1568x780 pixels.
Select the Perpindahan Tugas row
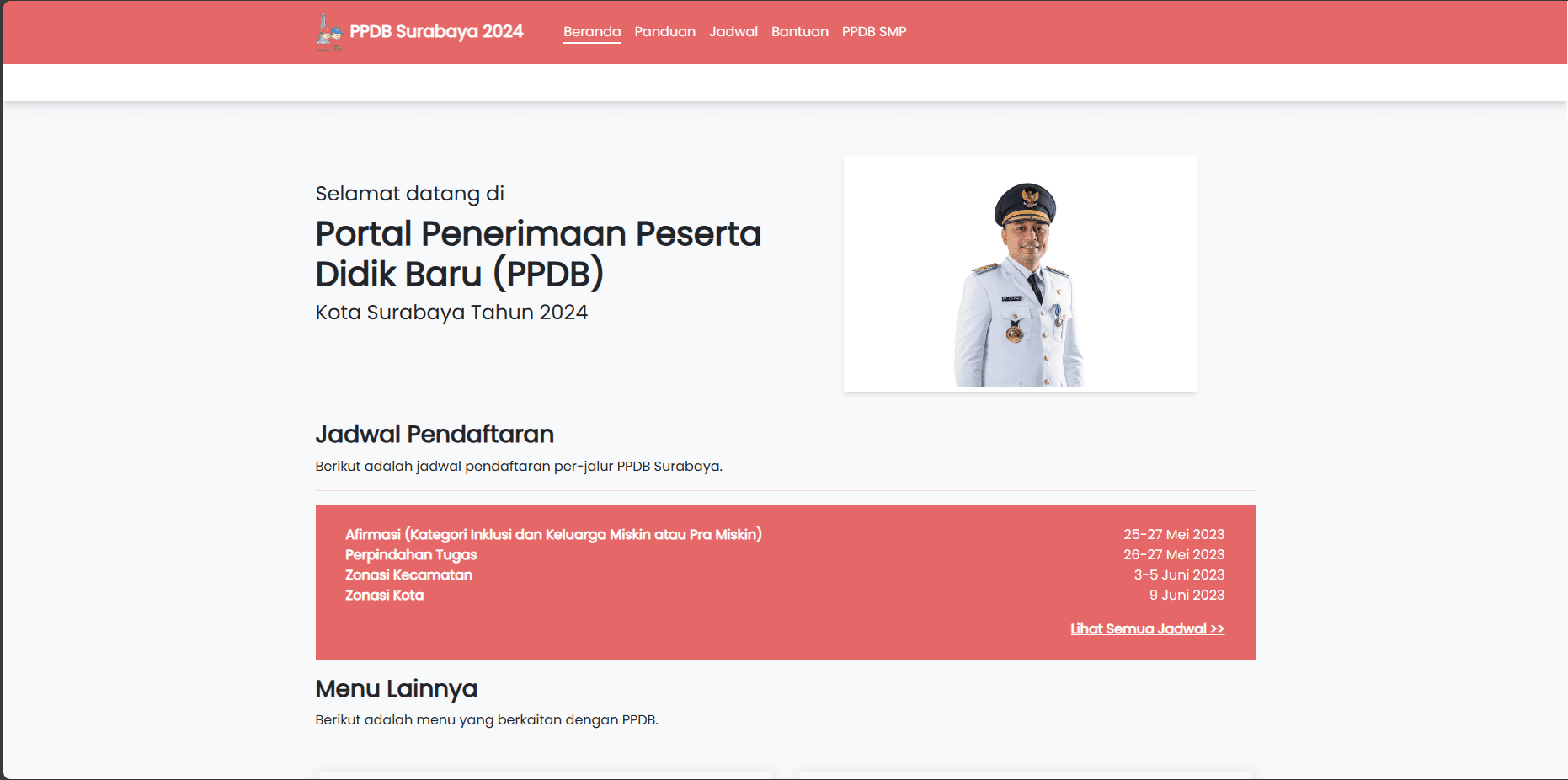coord(411,554)
